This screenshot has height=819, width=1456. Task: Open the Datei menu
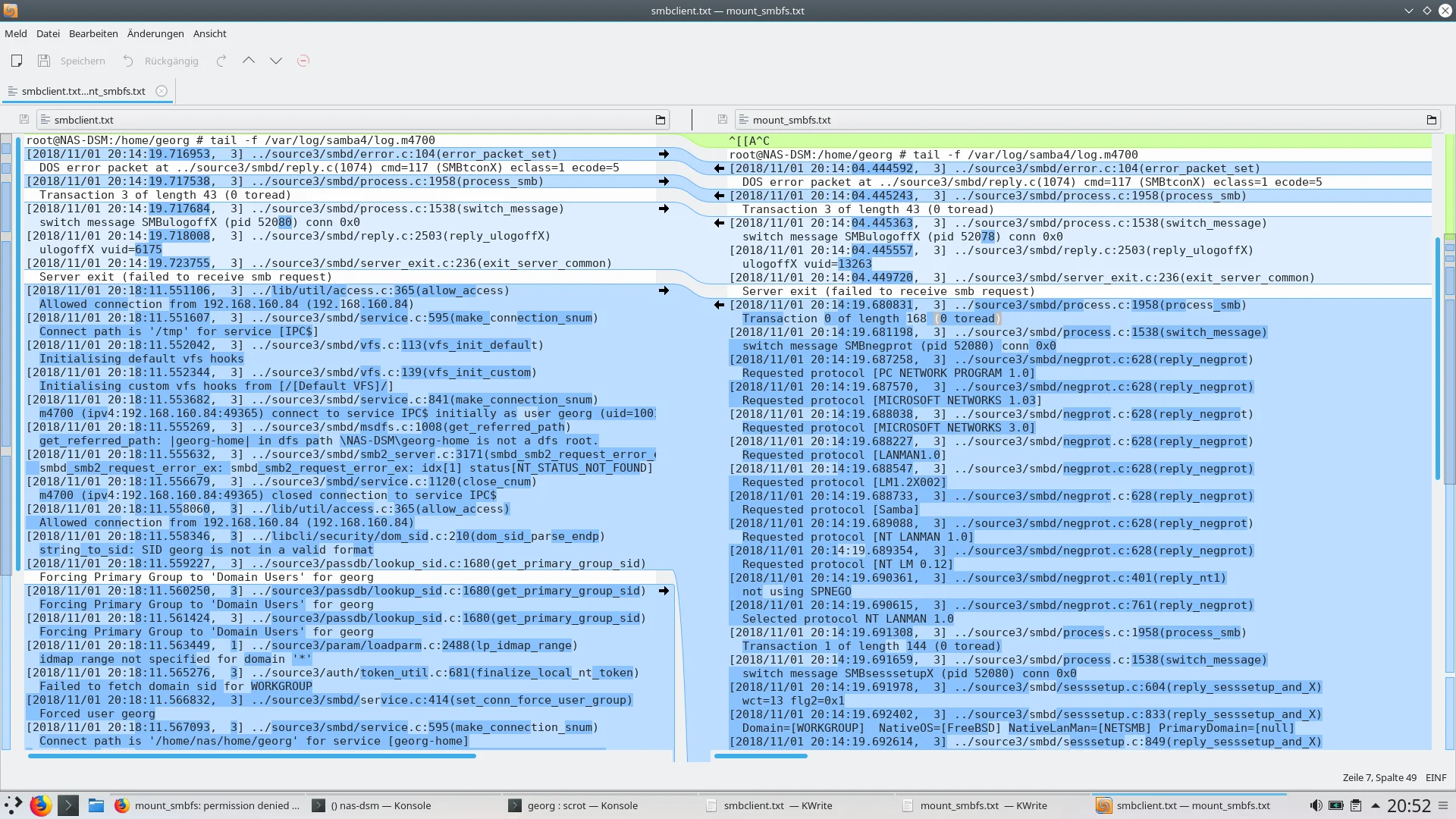click(x=48, y=33)
